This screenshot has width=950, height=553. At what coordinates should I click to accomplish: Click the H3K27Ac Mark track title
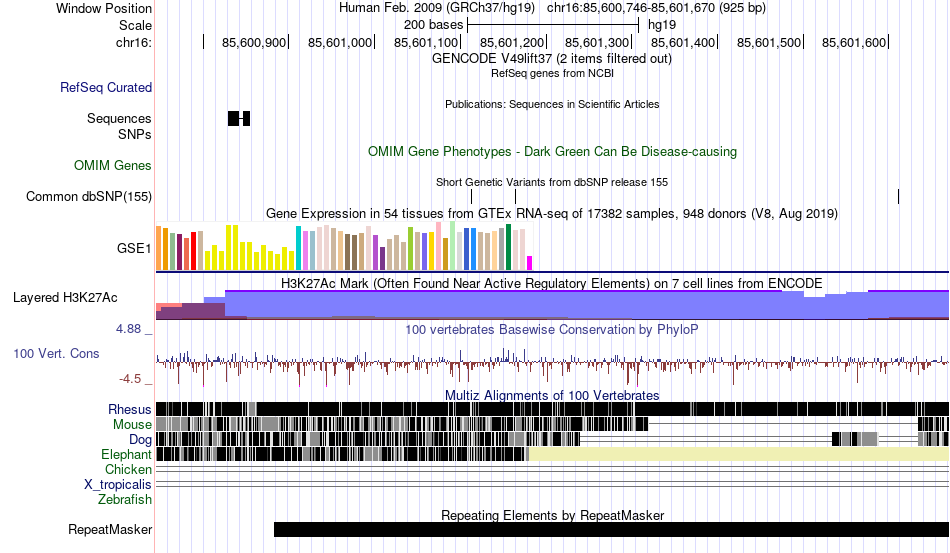tap(551, 283)
